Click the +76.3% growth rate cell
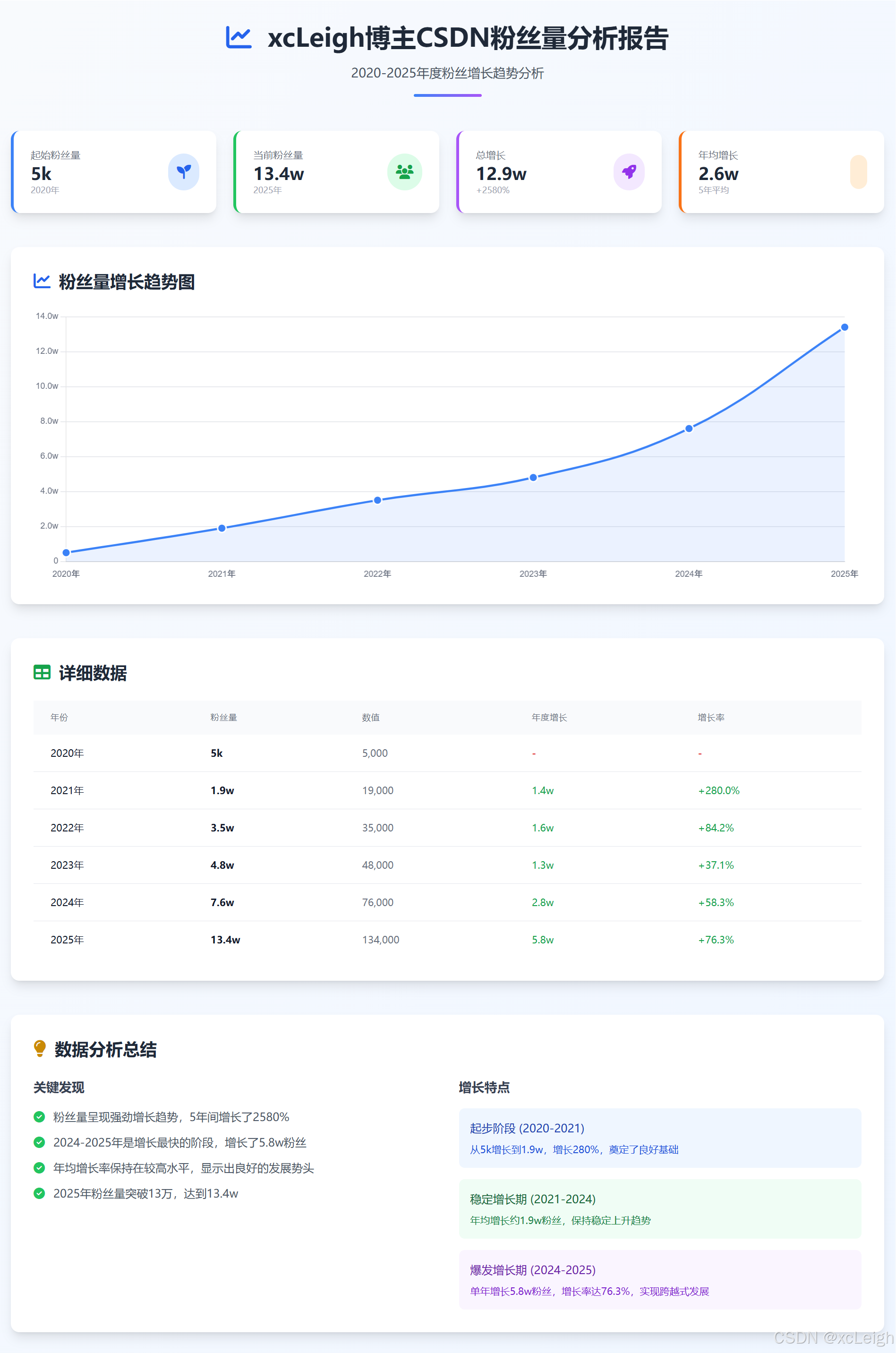 tap(716, 939)
